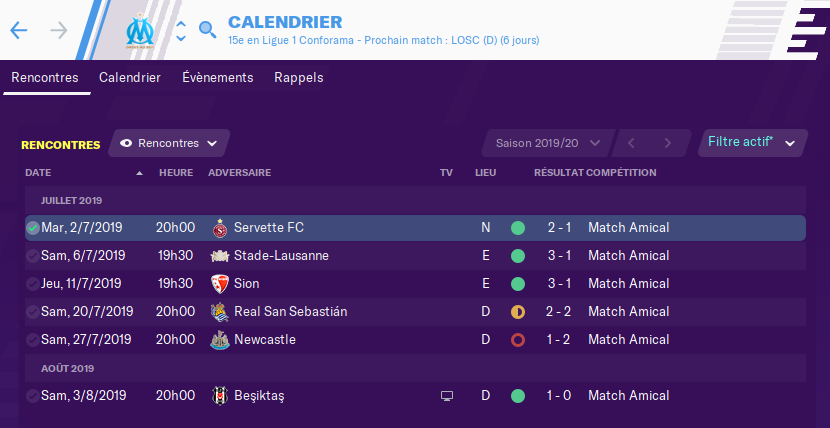Image resolution: width=830 pixels, height=428 pixels.
Task: Click the back navigation arrow
Action: 19,31
